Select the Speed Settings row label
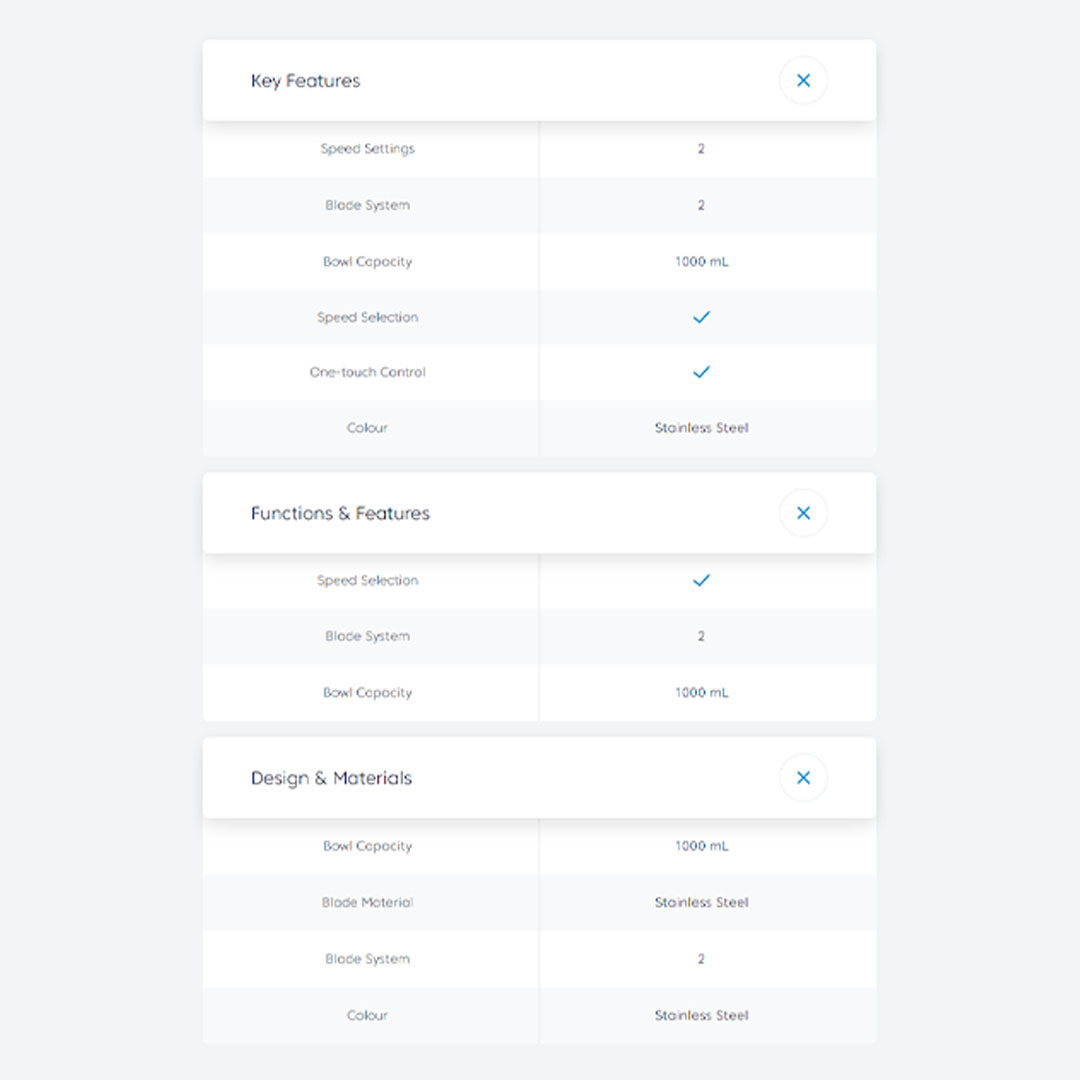The image size is (1080, 1080). tap(367, 149)
